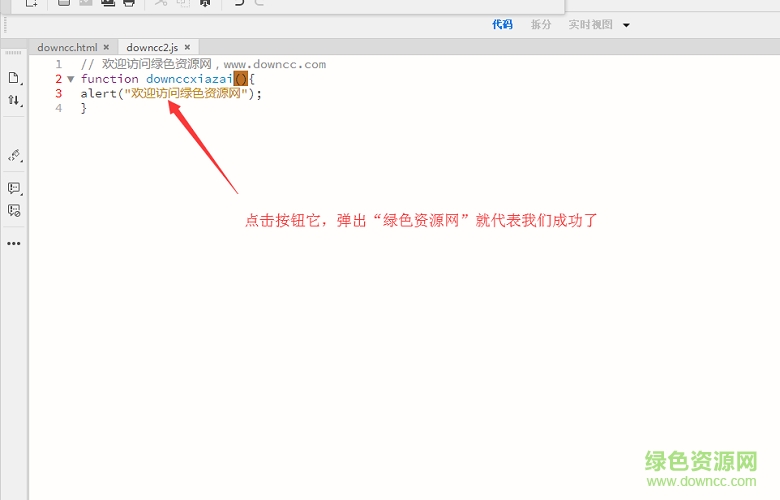Screen dimensions: 780x500
Task: Select the downcc2.js tab
Action: click(x=152, y=47)
